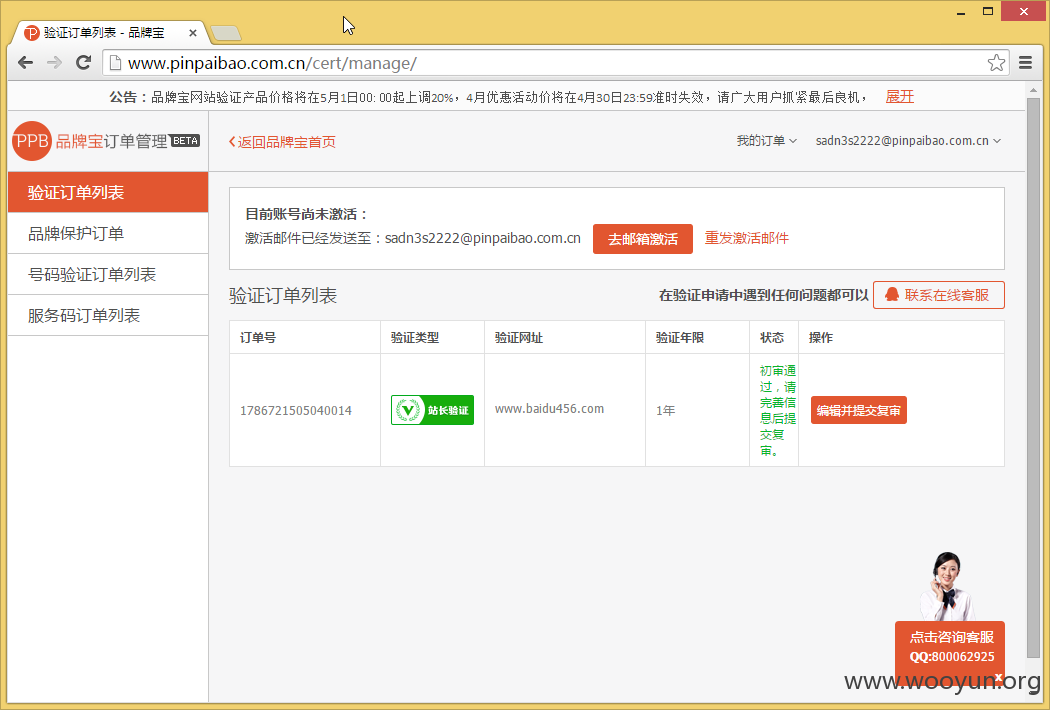Select 验证订单列表 in the sidebar
Viewport: 1050px width, 710px height.
[x=108, y=192]
